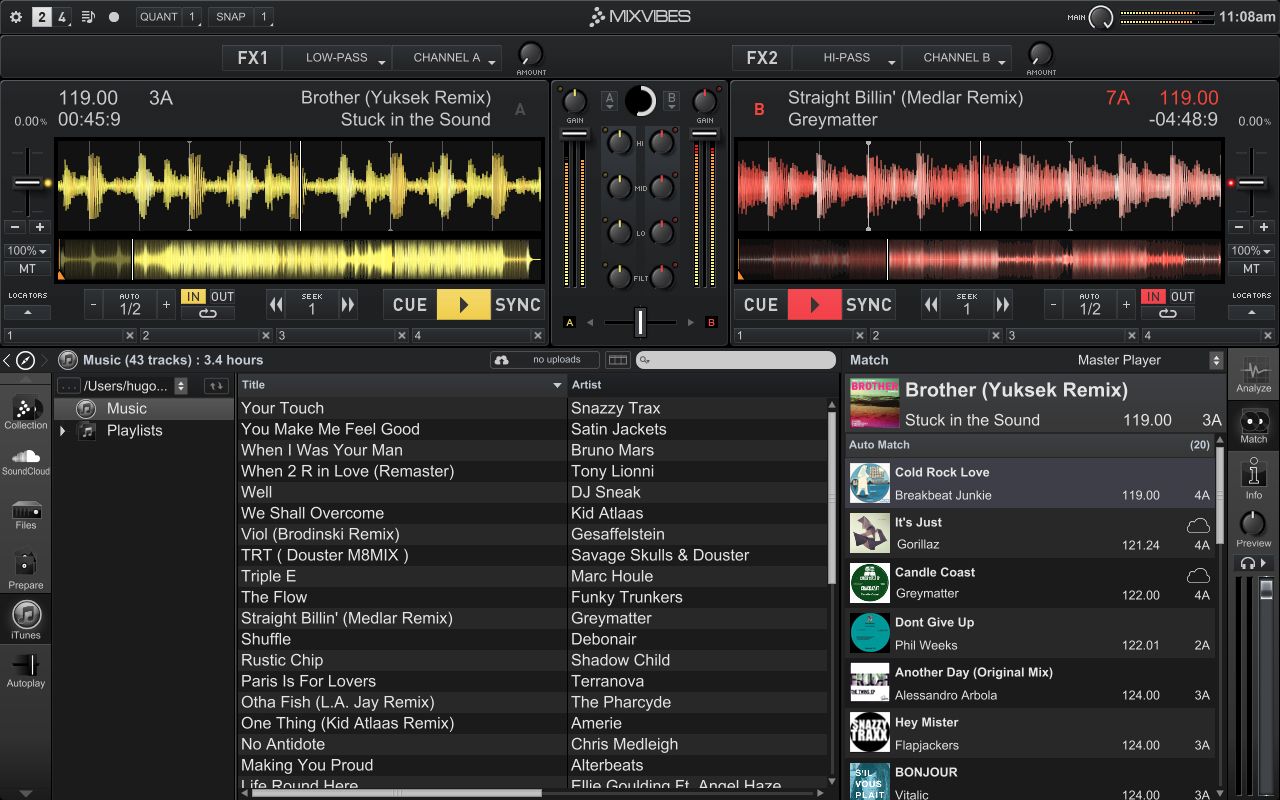Viewport: 1280px width, 800px height.
Task: Select the Music collection item
Action: (126, 409)
